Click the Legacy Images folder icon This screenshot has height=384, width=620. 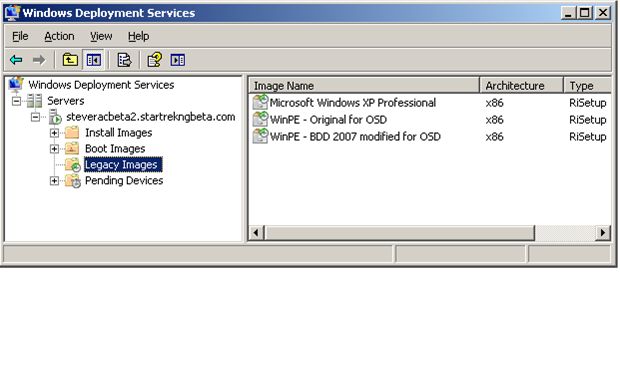point(73,165)
